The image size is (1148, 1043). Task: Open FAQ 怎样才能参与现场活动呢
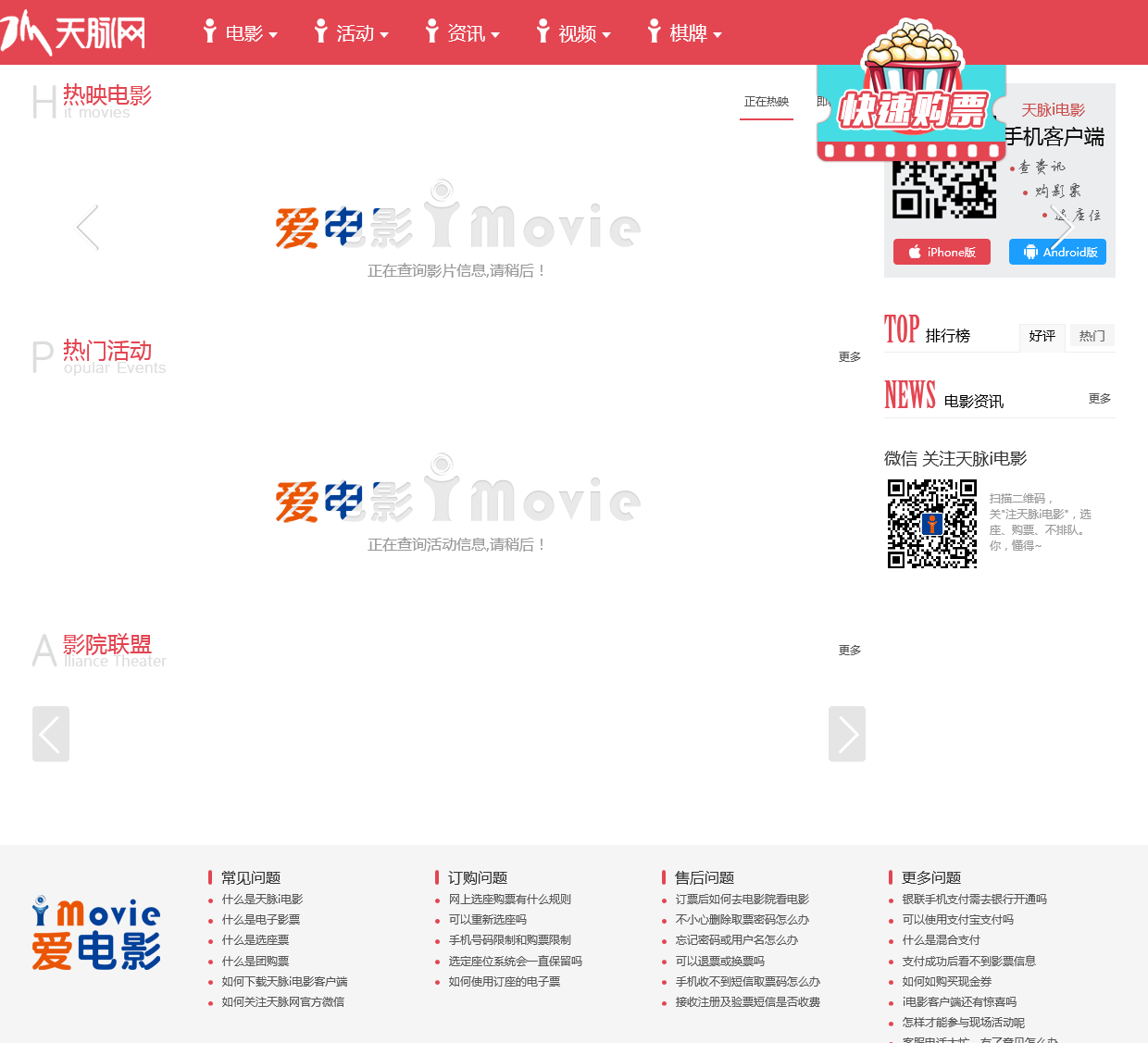[964, 1023]
